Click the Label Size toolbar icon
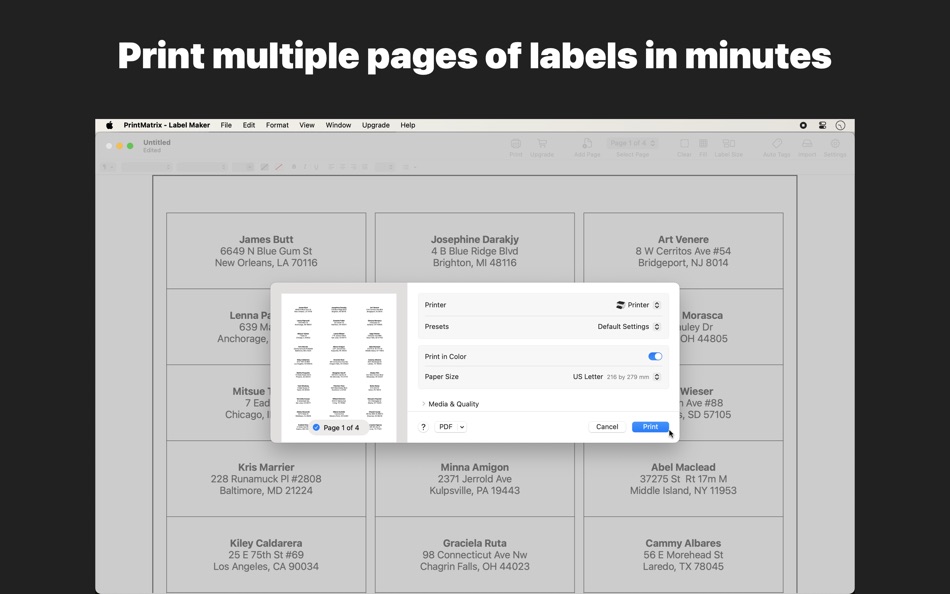 tap(728, 144)
